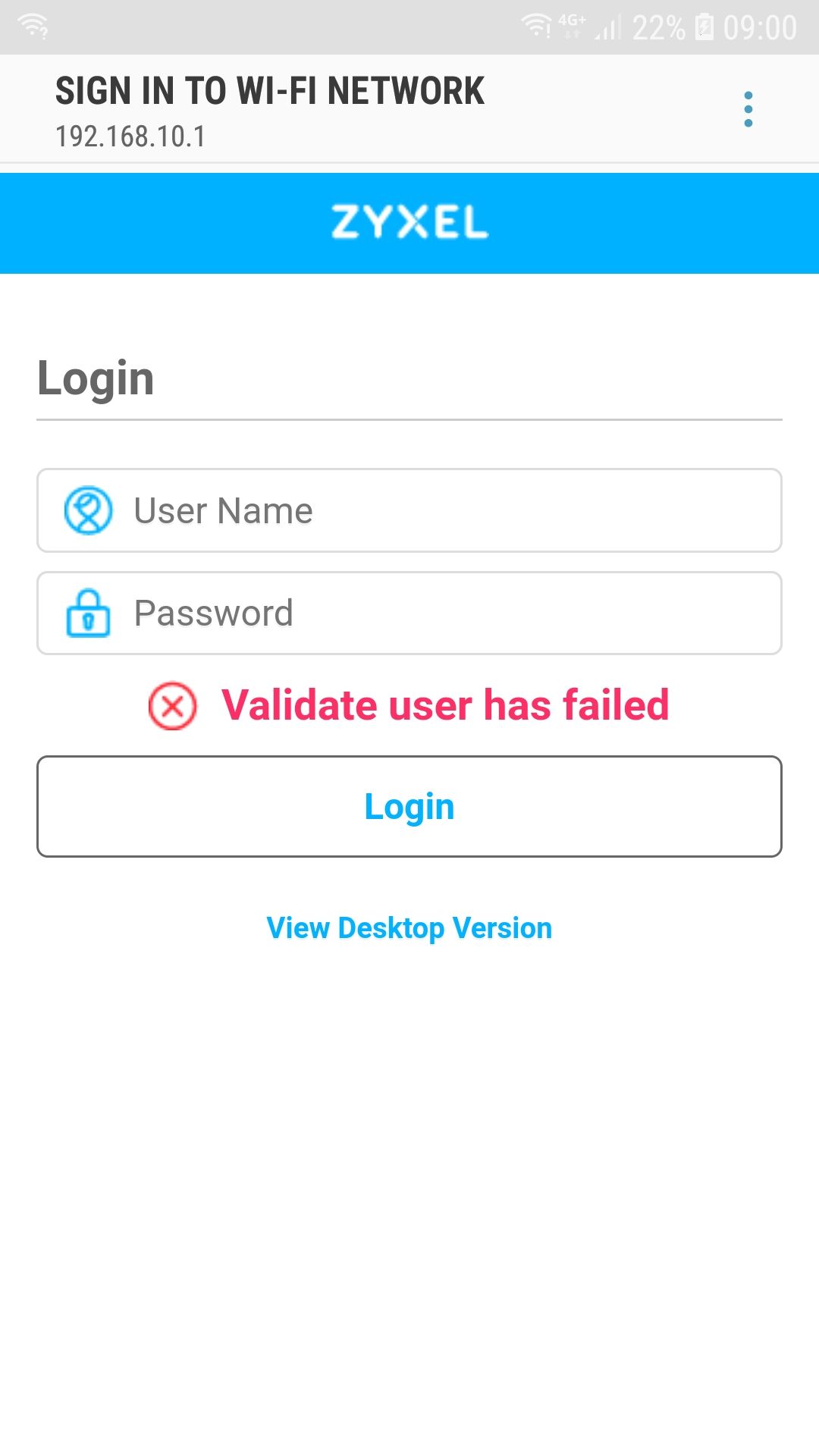Open View Desktop Version link

coord(409,928)
